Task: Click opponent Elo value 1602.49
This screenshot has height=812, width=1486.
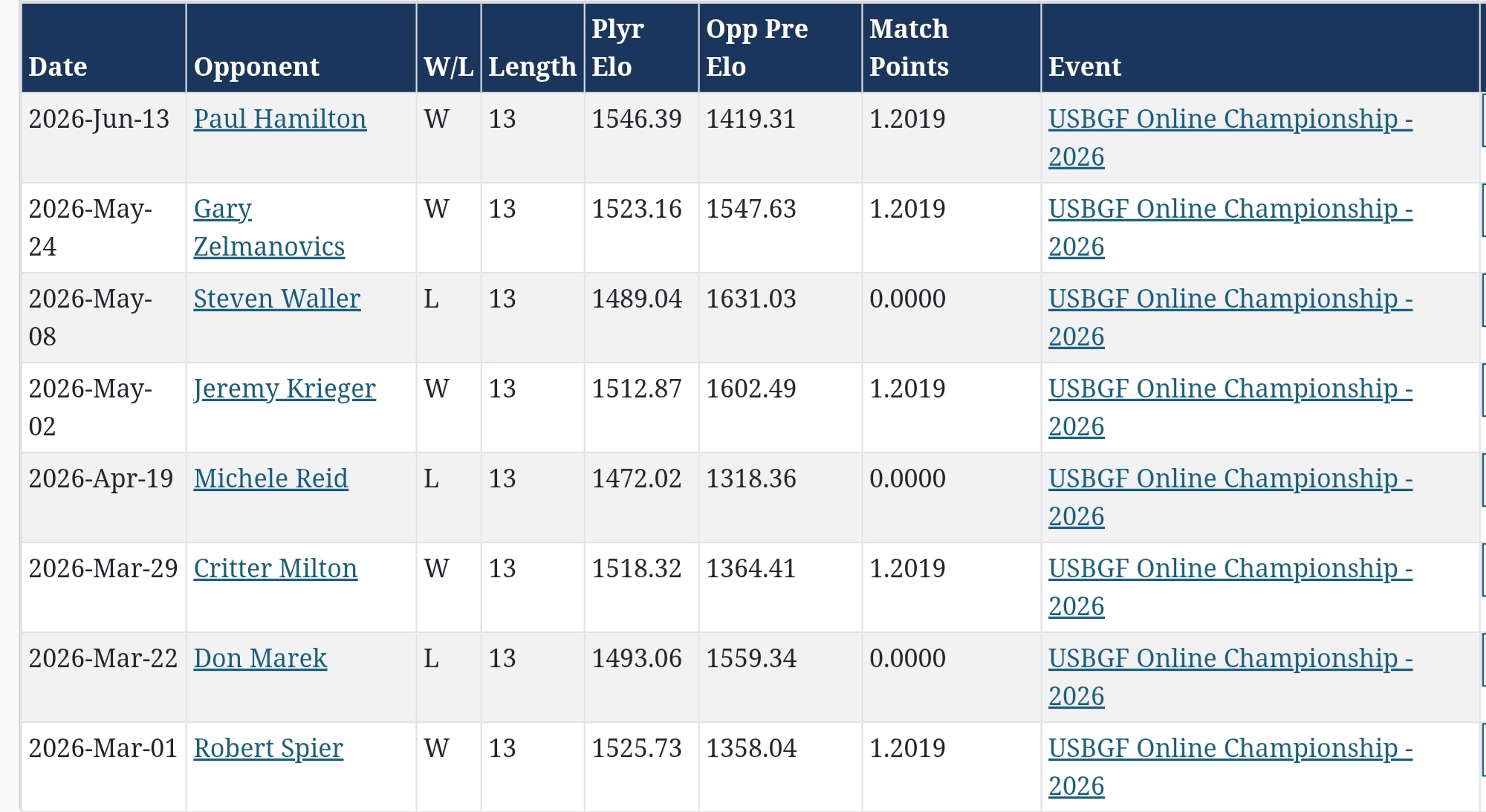Action: pyautogui.click(x=751, y=389)
